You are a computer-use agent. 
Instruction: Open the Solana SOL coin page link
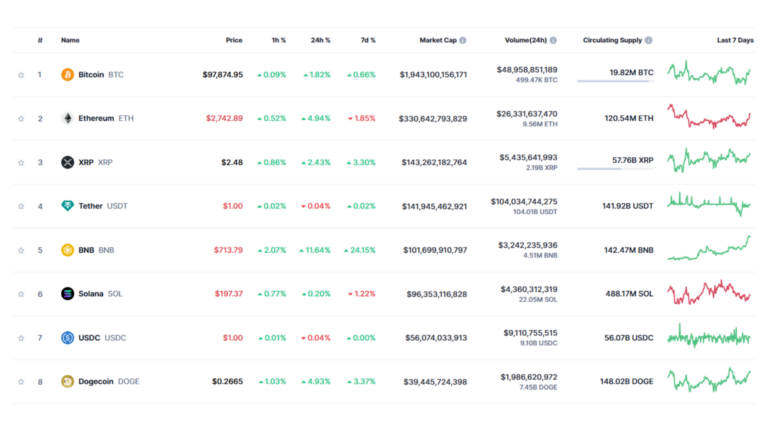(102, 294)
